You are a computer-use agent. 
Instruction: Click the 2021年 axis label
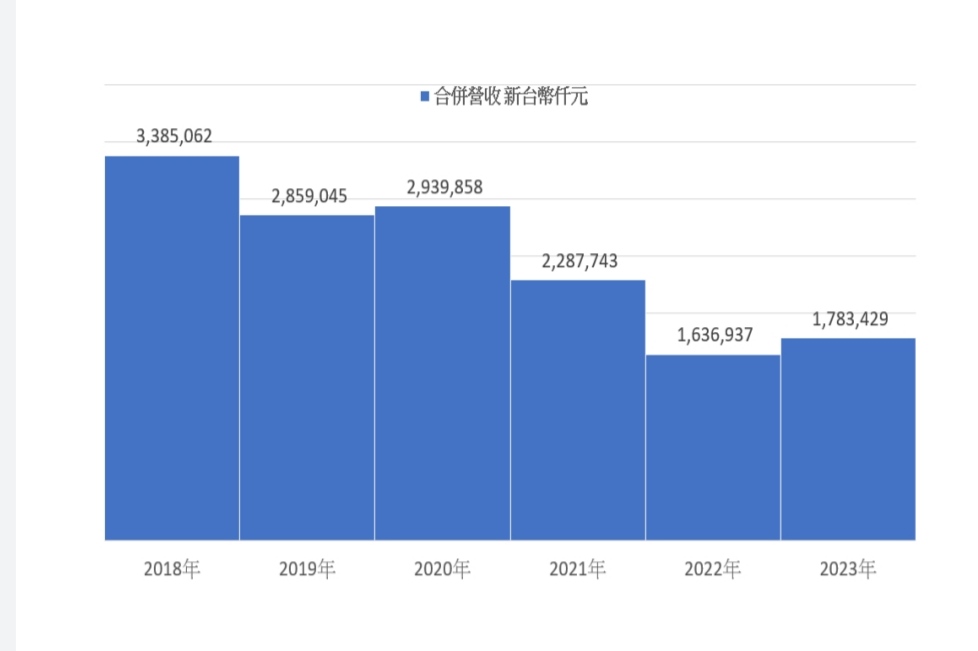[578, 569]
